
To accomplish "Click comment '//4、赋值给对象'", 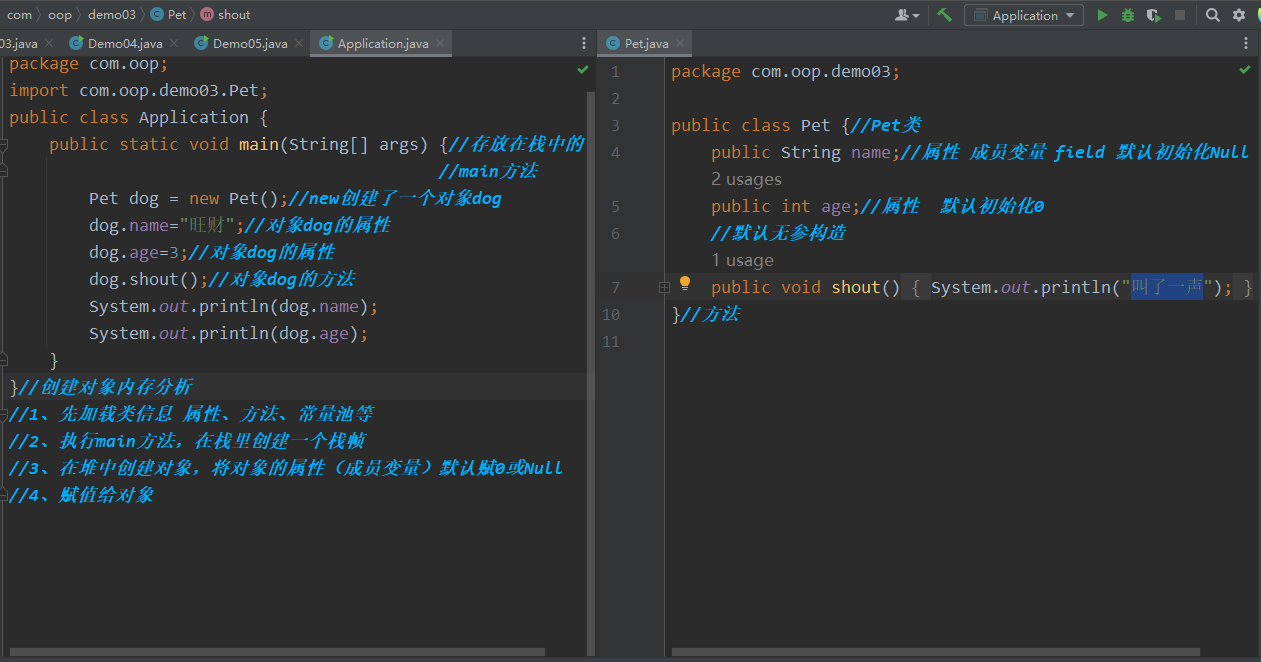I will pyautogui.click(x=80, y=495).
